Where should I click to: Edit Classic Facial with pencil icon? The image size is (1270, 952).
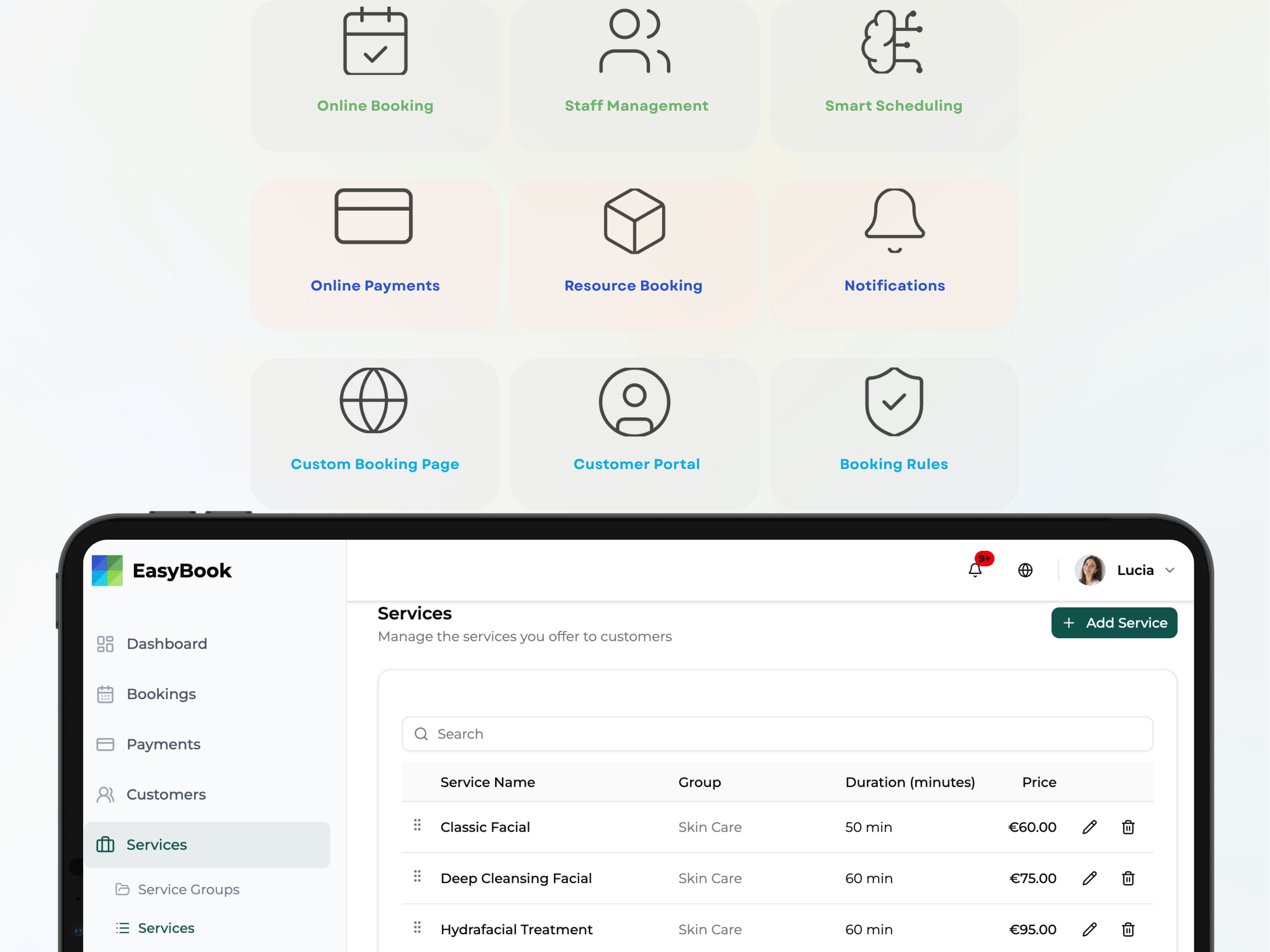click(x=1089, y=827)
